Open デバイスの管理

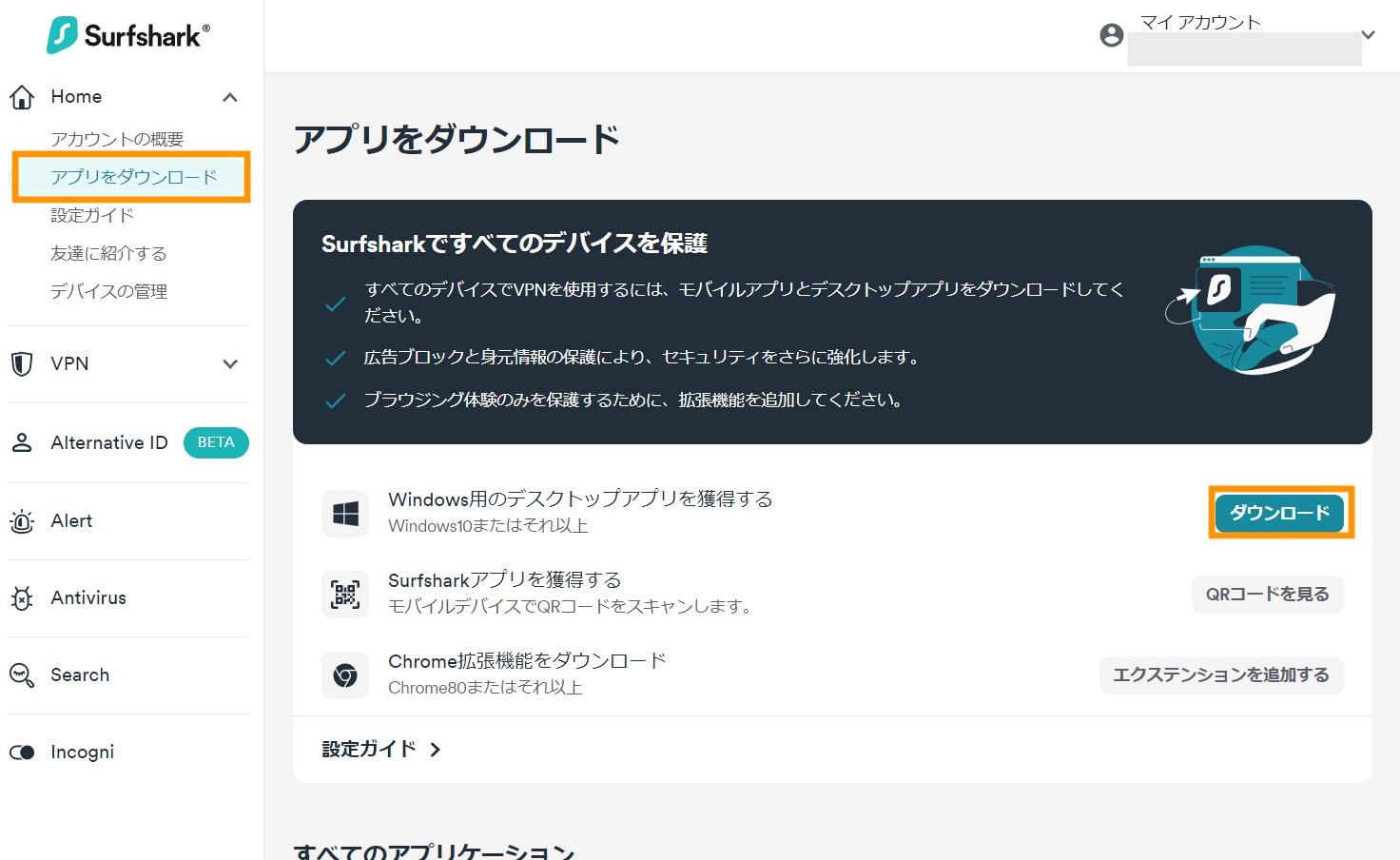pos(108,291)
